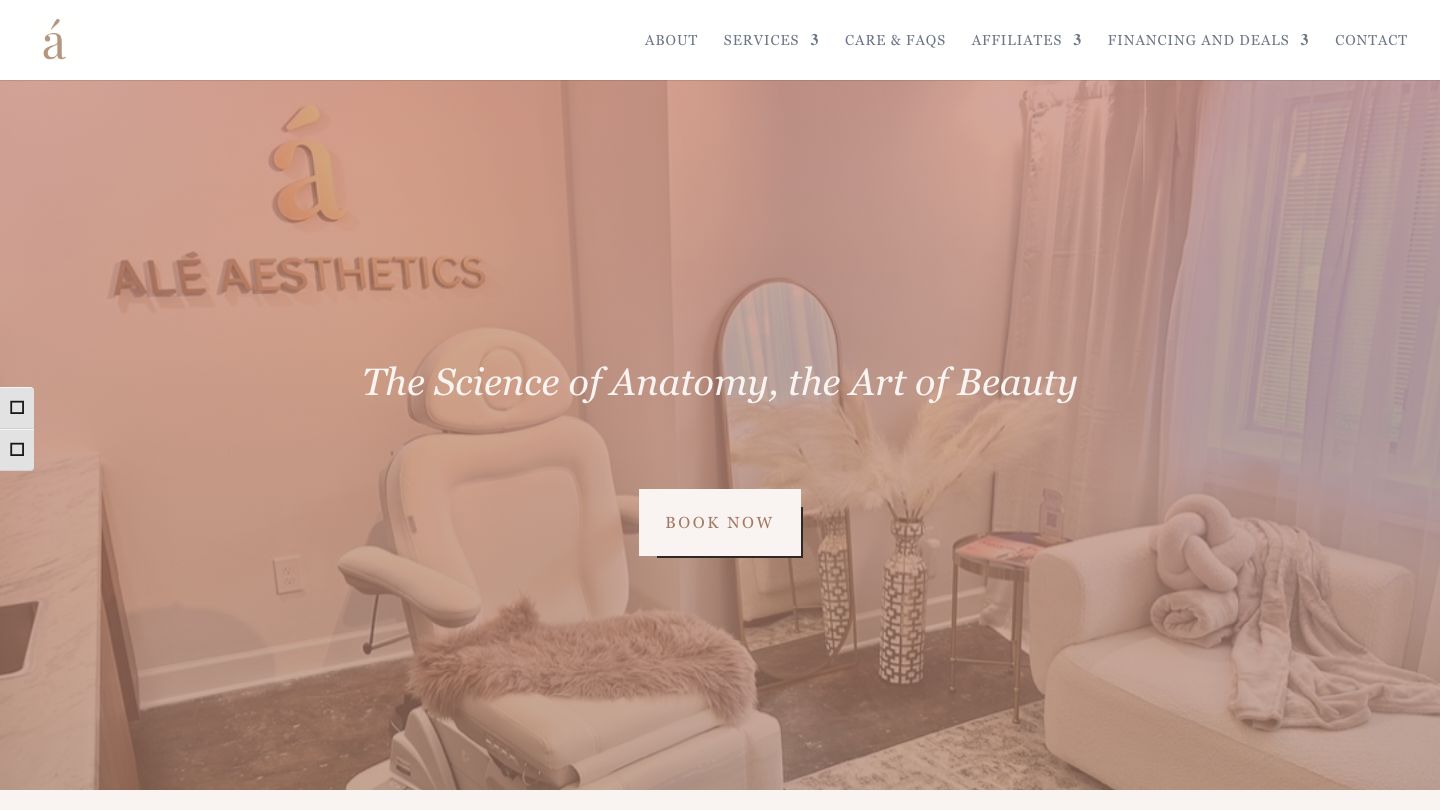
Task: Click the Science of Anatomy headline text
Action: pyautogui.click(x=720, y=383)
